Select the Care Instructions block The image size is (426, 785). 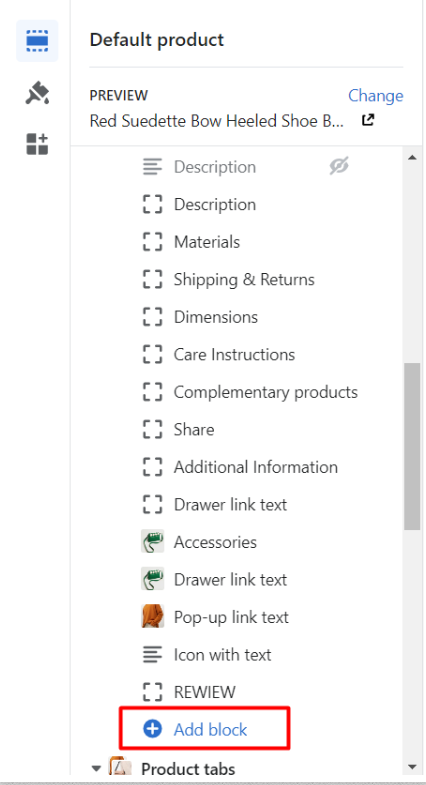pos(234,354)
